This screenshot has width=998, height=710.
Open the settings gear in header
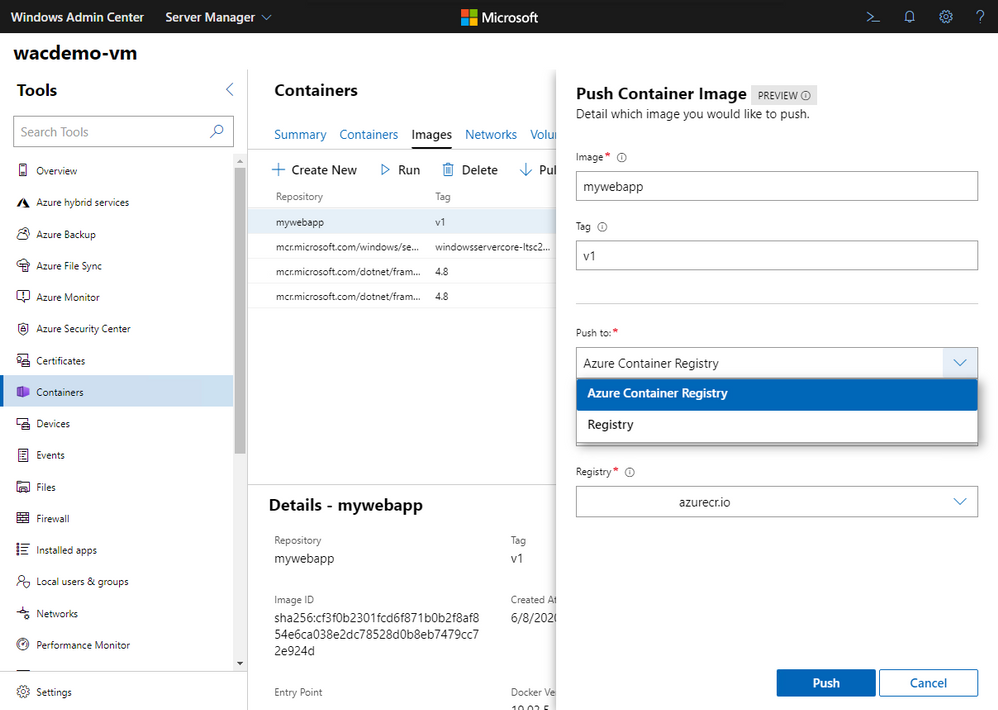946,17
